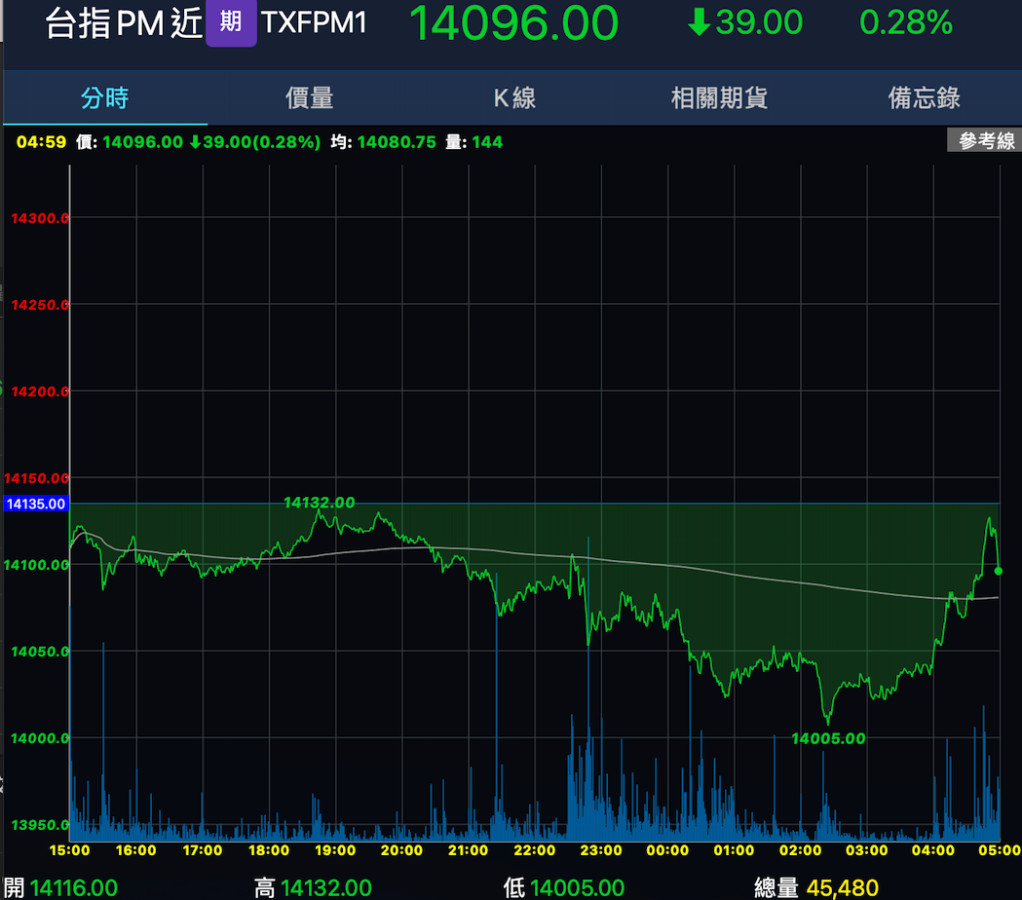Open the 價量 tab
The height and width of the screenshot is (900, 1022).
[309, 98]
